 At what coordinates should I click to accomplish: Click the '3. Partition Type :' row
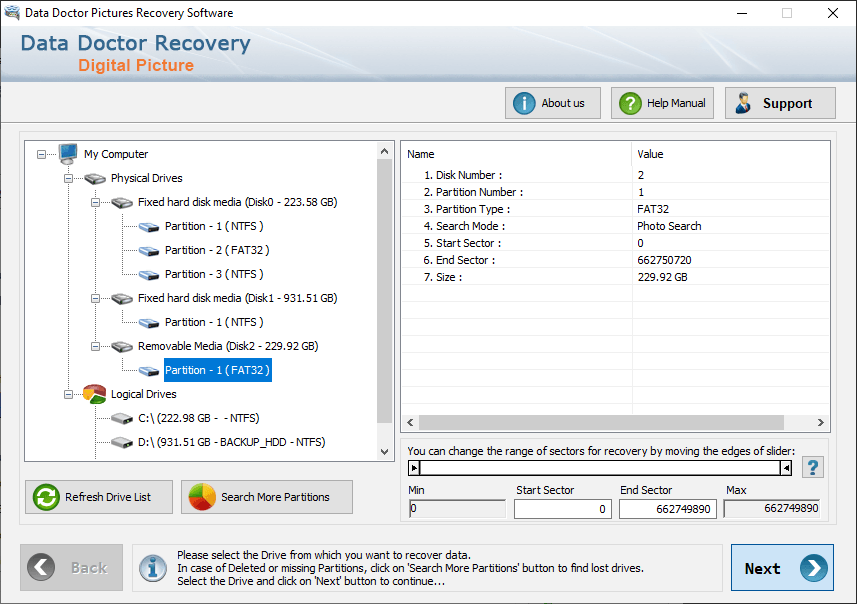click(x=615, y=209)
